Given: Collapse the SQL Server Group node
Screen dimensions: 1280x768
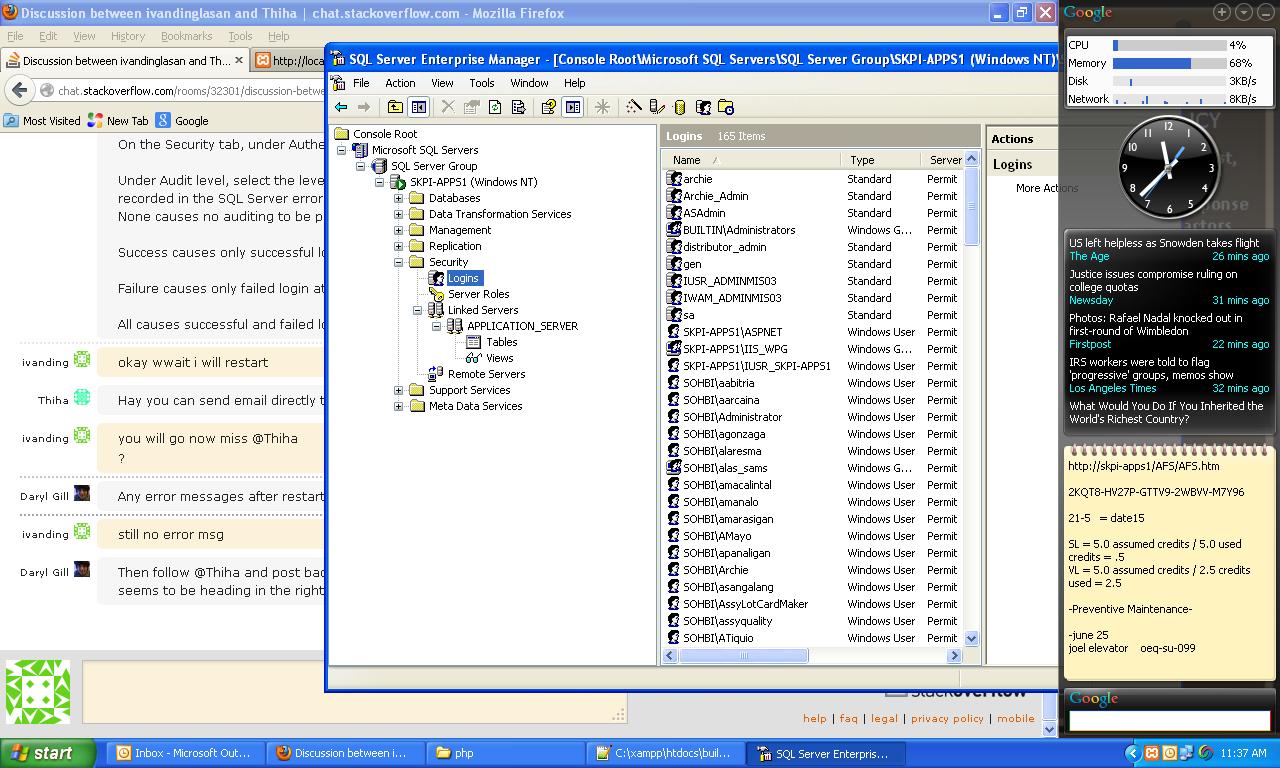Looking at the screenshot, I should [360, 166].
